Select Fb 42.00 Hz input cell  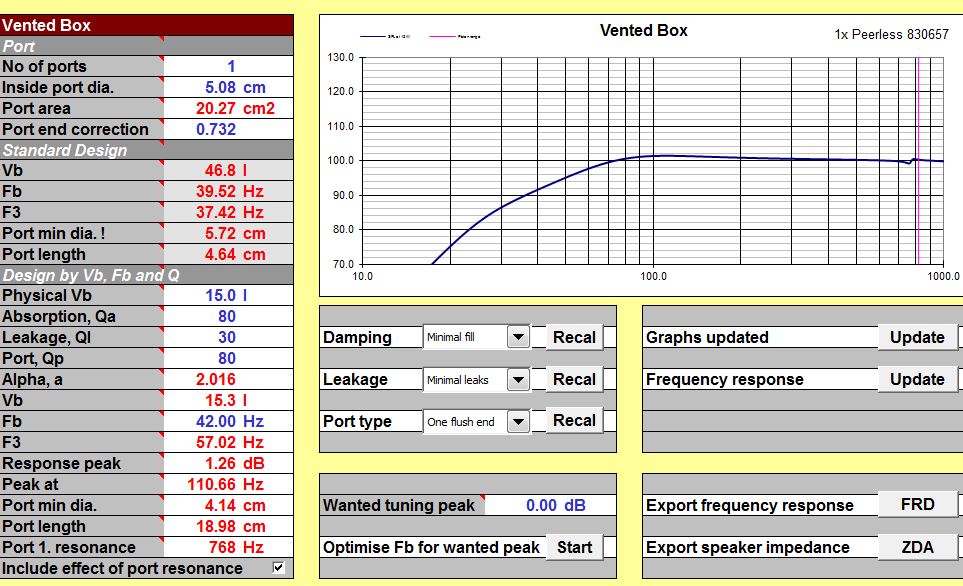point(228,421)
